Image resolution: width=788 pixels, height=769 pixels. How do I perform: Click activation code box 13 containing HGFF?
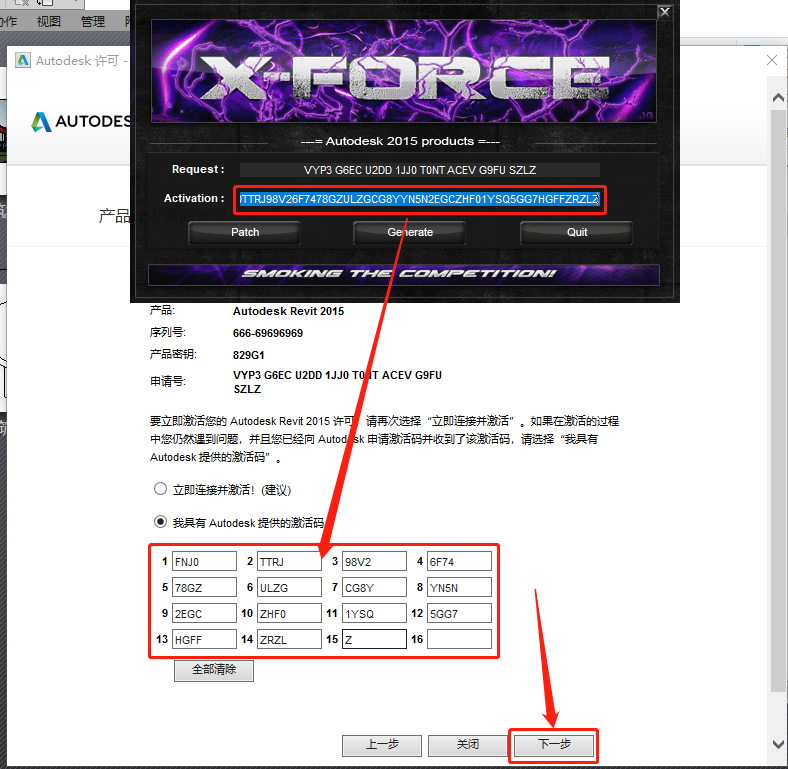204,639
